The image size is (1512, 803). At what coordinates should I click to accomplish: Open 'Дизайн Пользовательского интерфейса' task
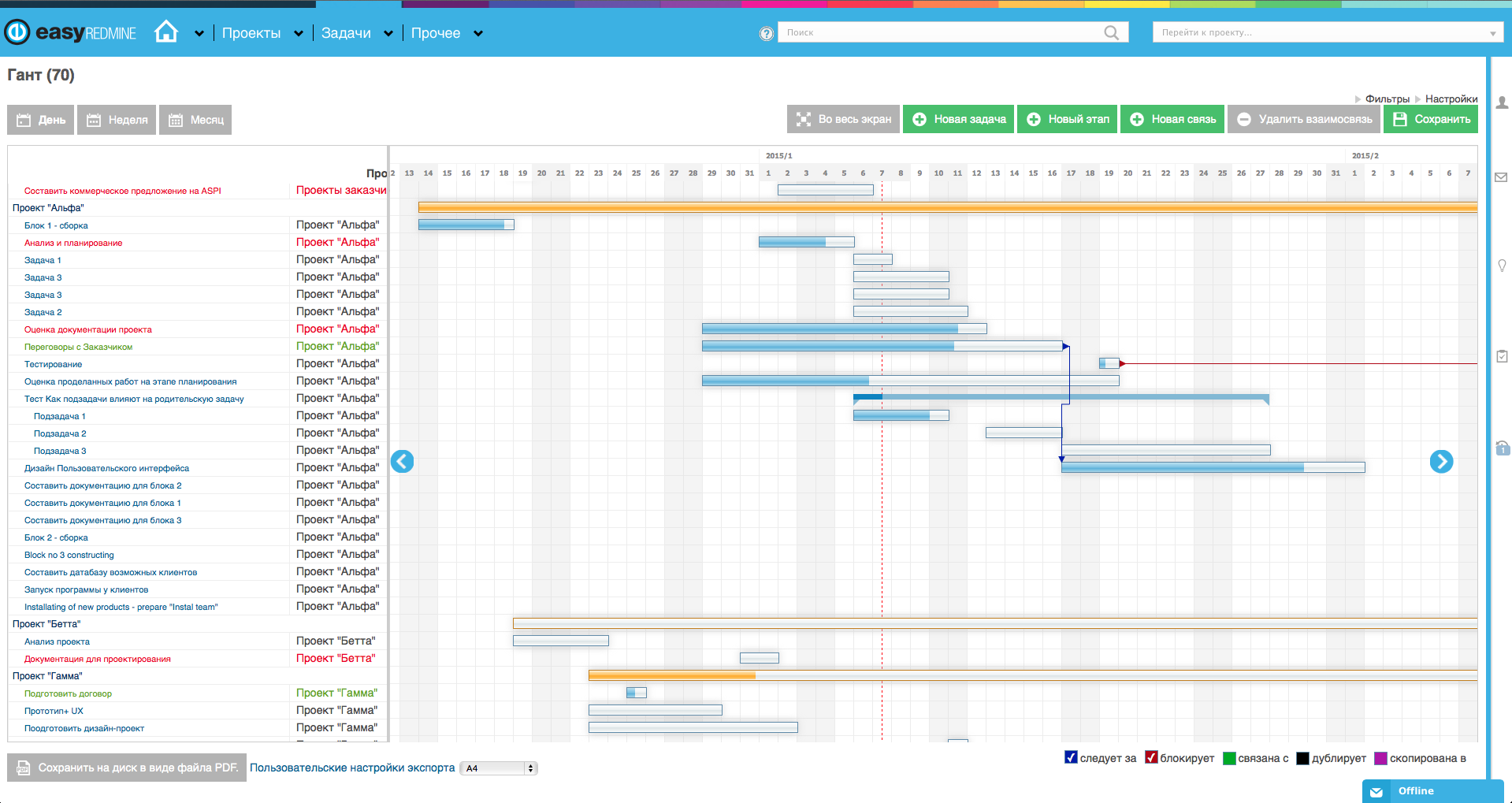(x=107, y=468)
